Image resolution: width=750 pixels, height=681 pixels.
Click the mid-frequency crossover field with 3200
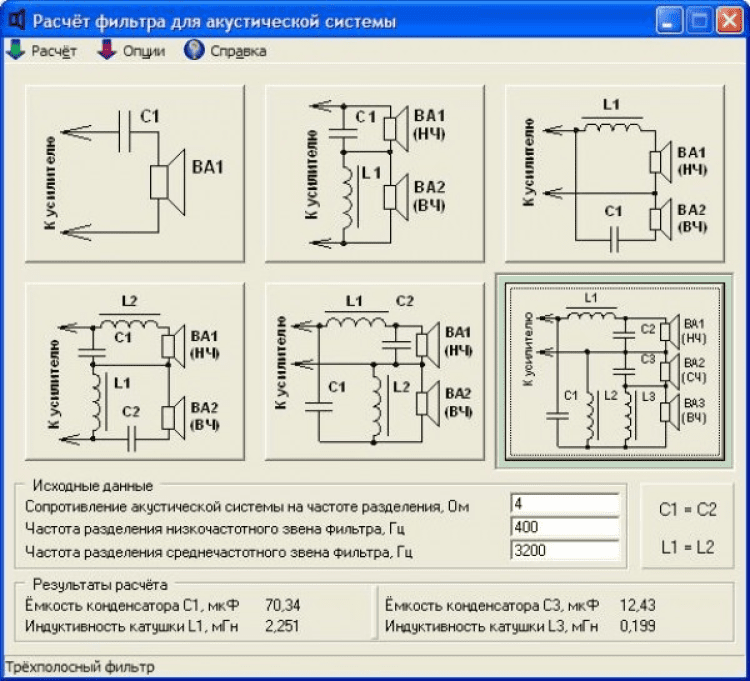click(x=565, y=550)
